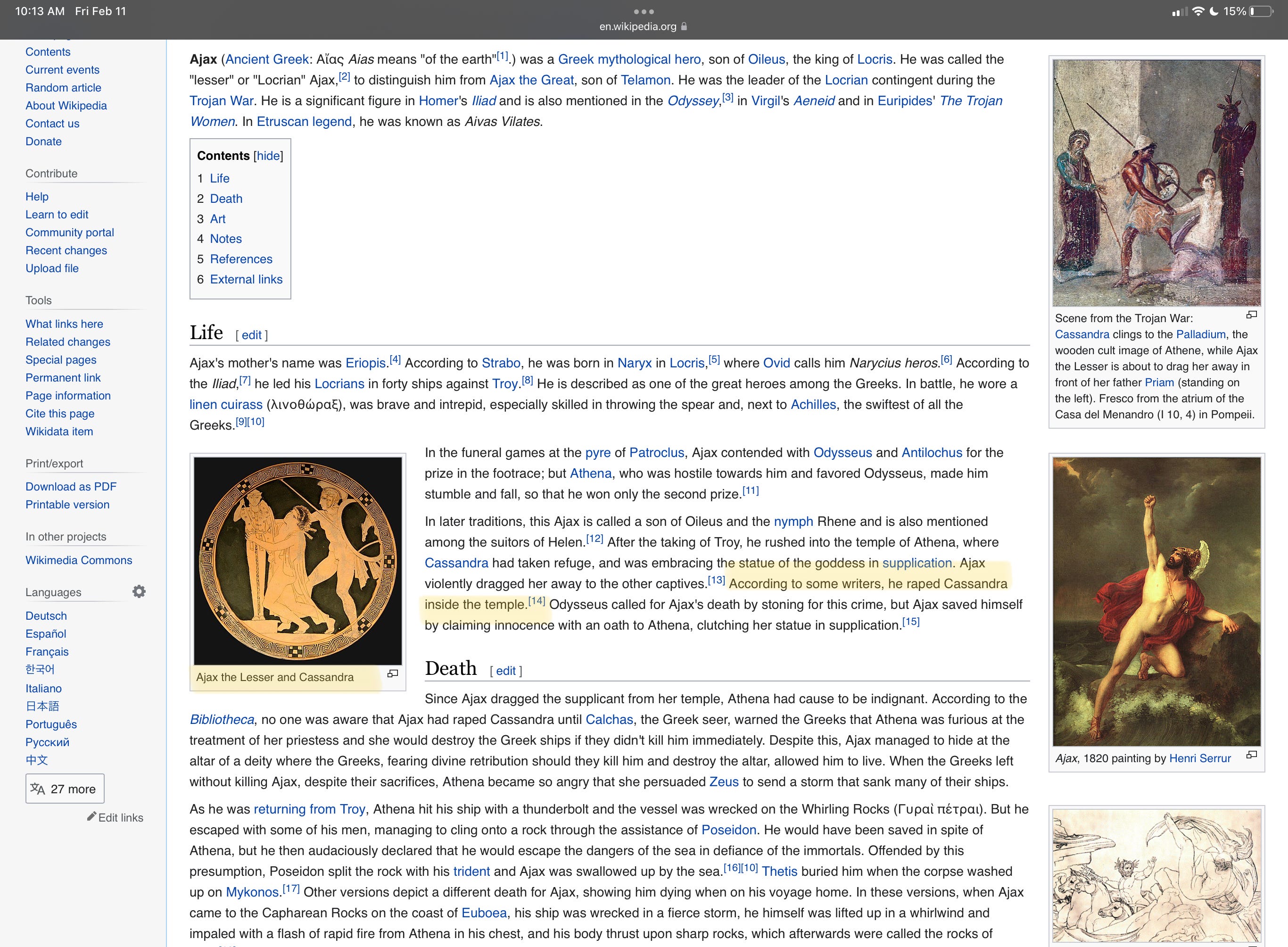
Task: Enlarge the Cassandra fresco image via its enlarge icon
Action: [x=1251, y=315]
